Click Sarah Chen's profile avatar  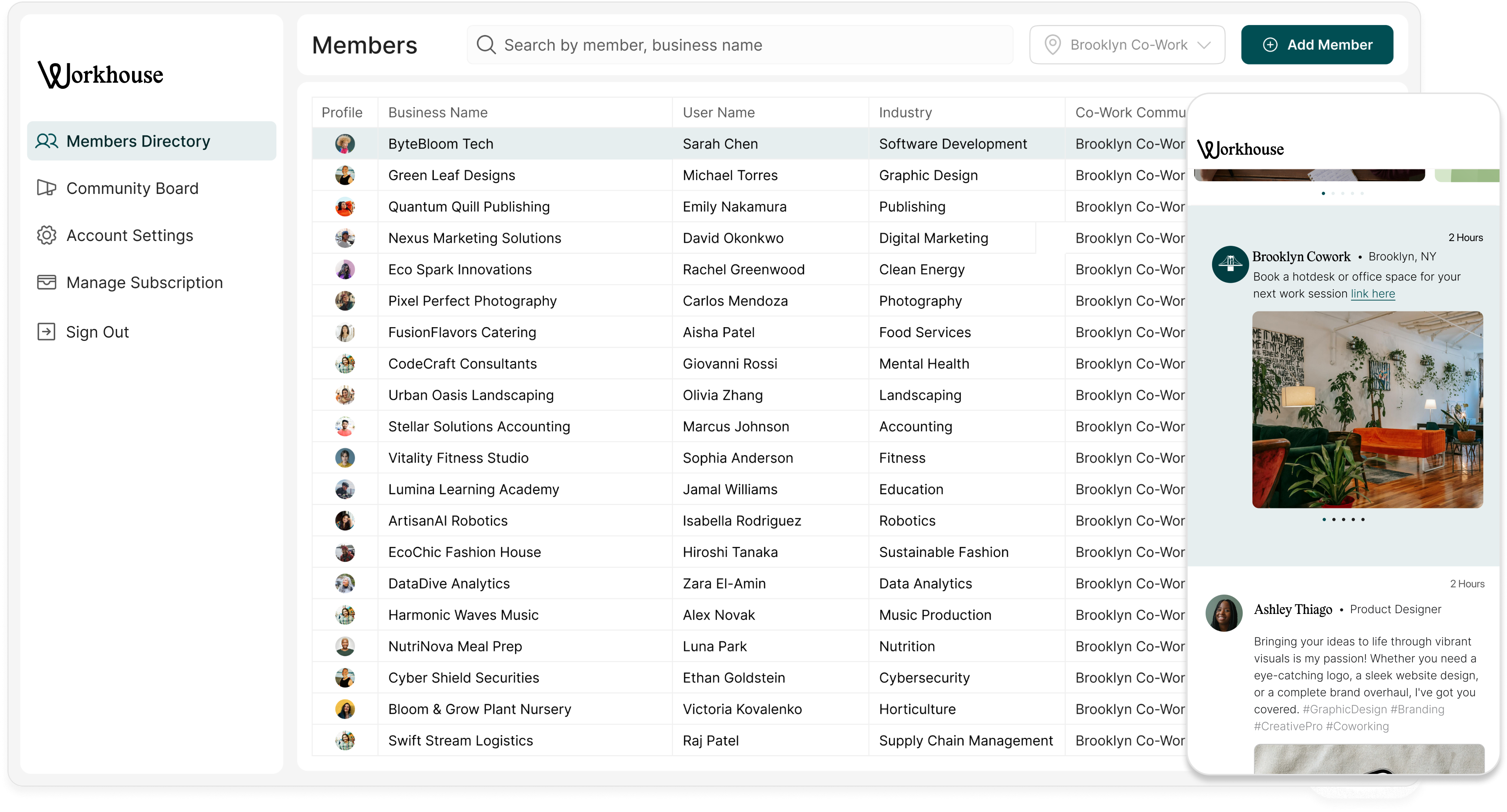[345, 144]
